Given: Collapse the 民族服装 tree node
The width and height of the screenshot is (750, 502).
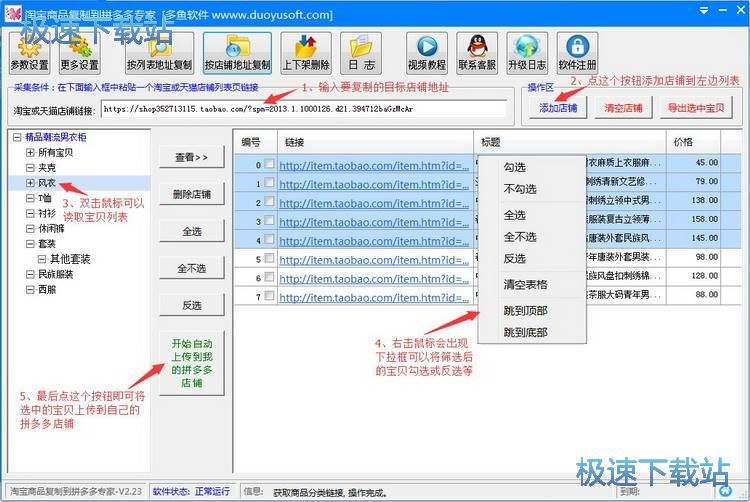Looking at the screenshot, I should (30, 274).
